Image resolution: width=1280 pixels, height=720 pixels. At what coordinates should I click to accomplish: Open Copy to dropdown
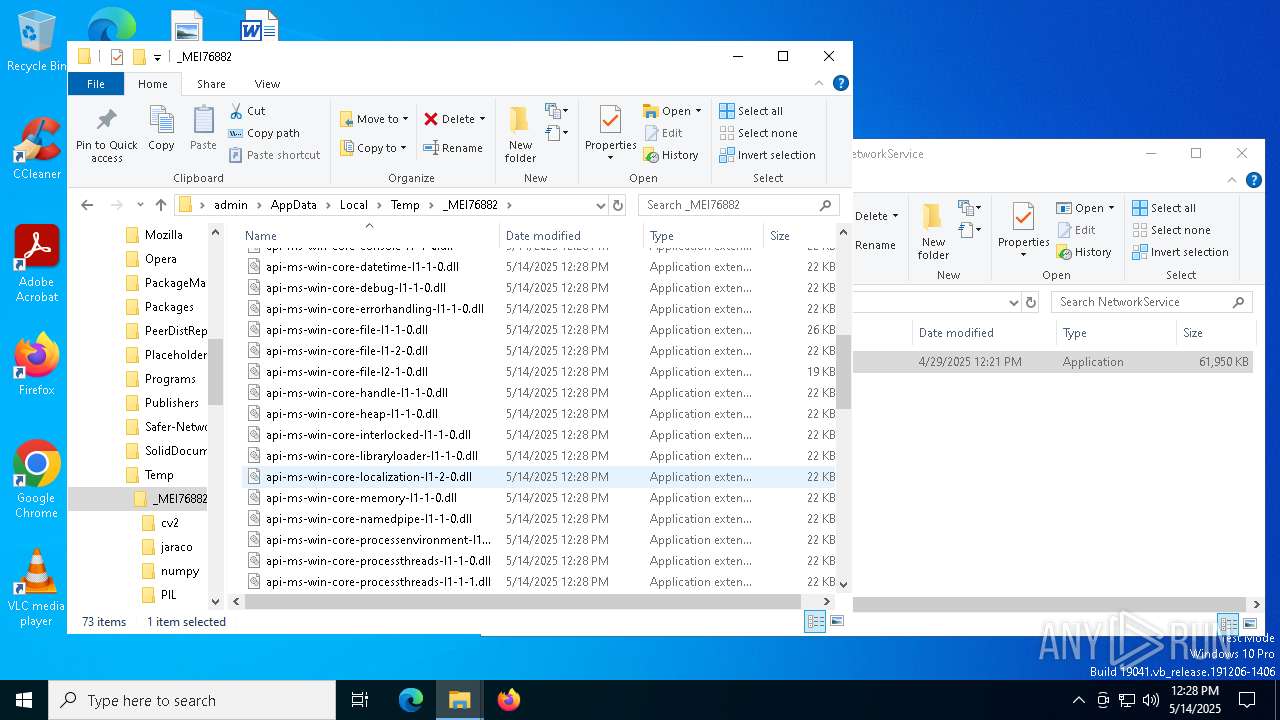point(373,148)
